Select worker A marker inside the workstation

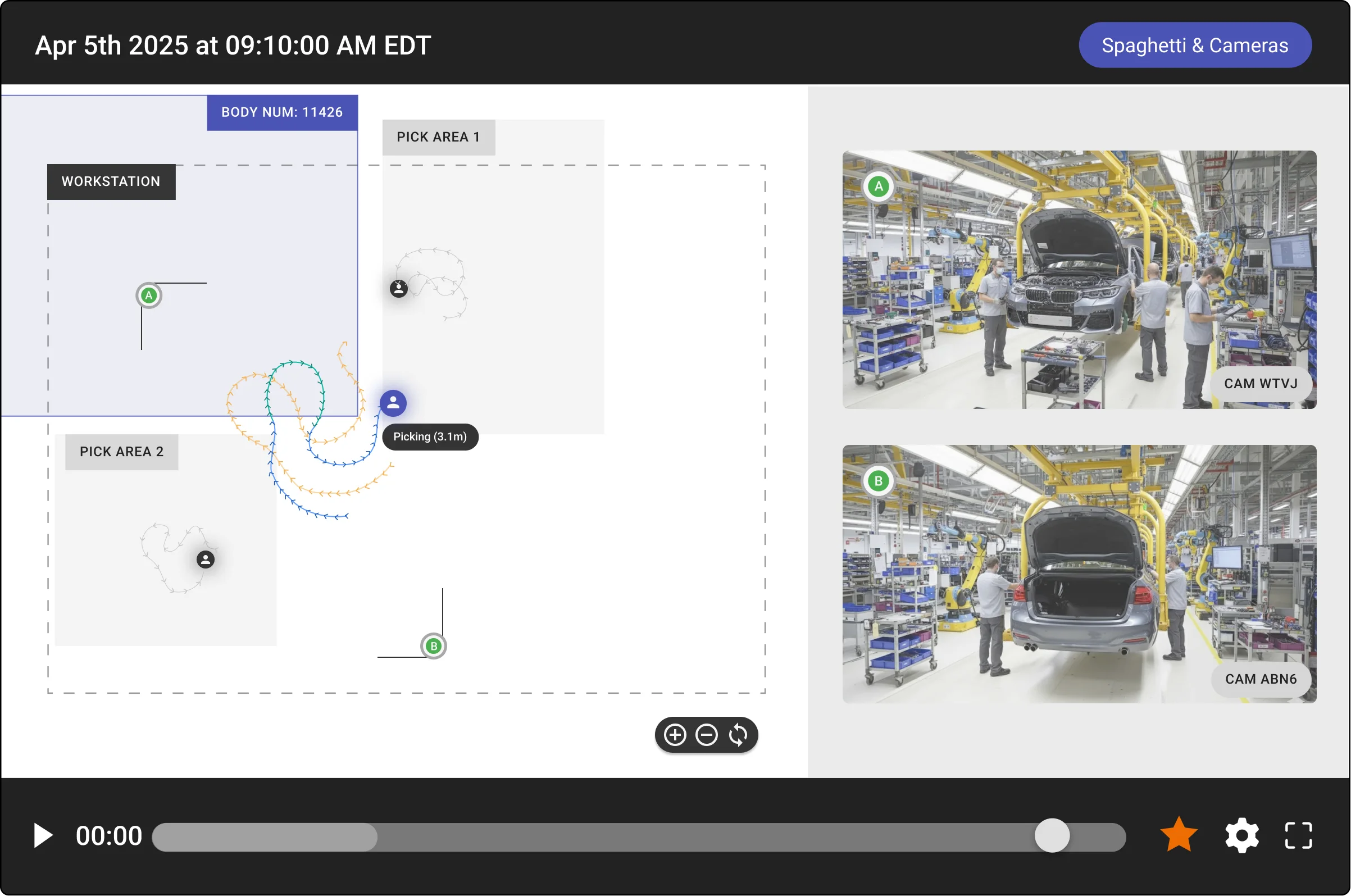point(148,295)
